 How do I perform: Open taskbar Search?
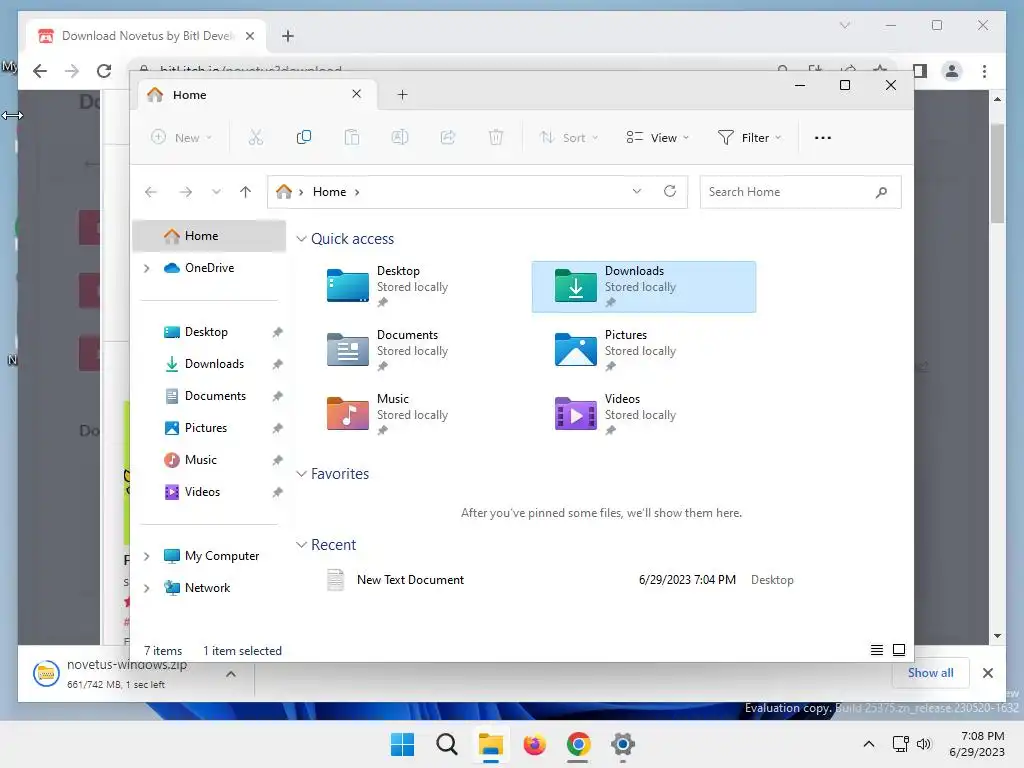pyautogui.click(x=447, y=744)
